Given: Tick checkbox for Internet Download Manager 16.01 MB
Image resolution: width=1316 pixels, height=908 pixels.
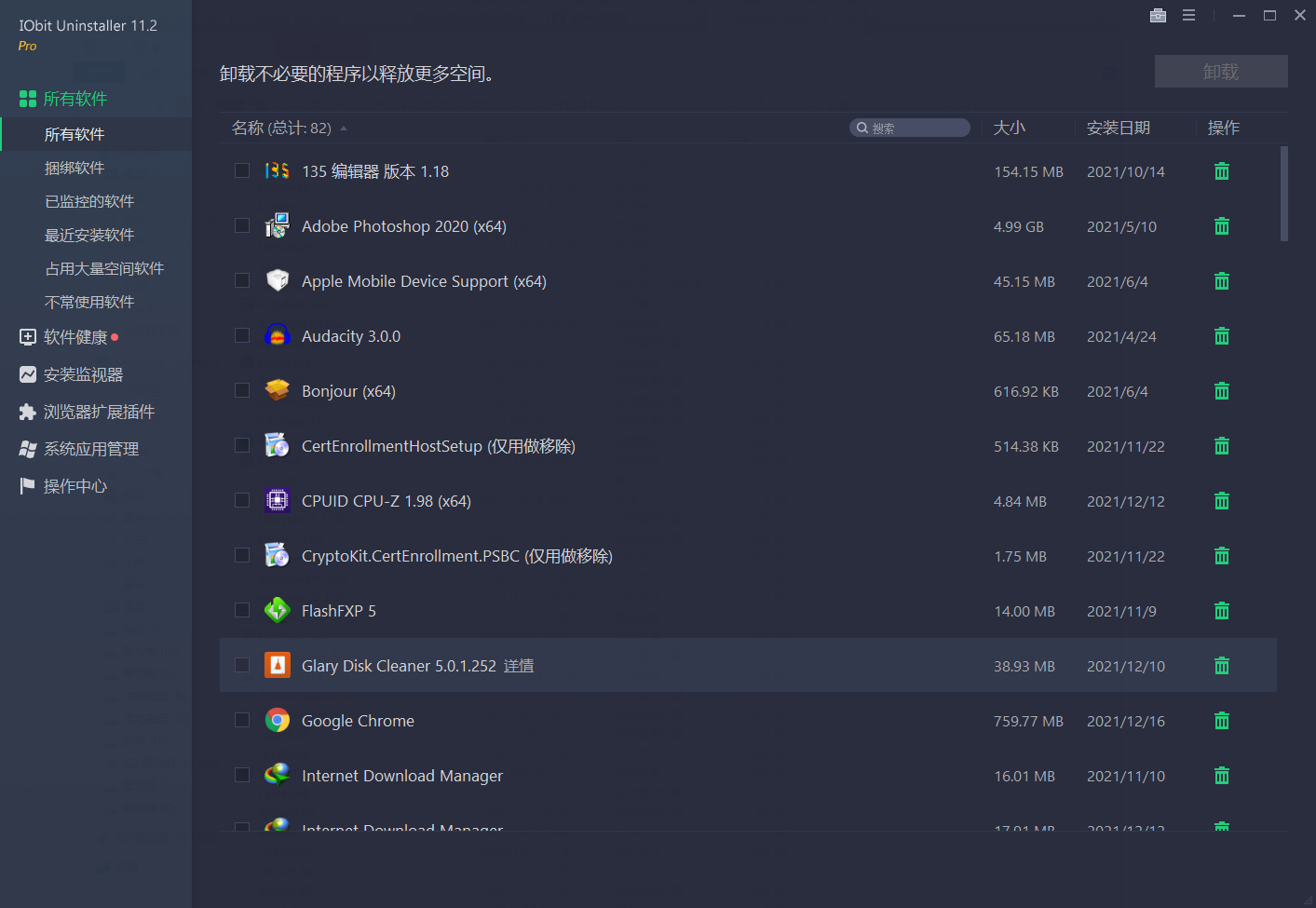Looking at the screenshot, I should coord(242,775).
